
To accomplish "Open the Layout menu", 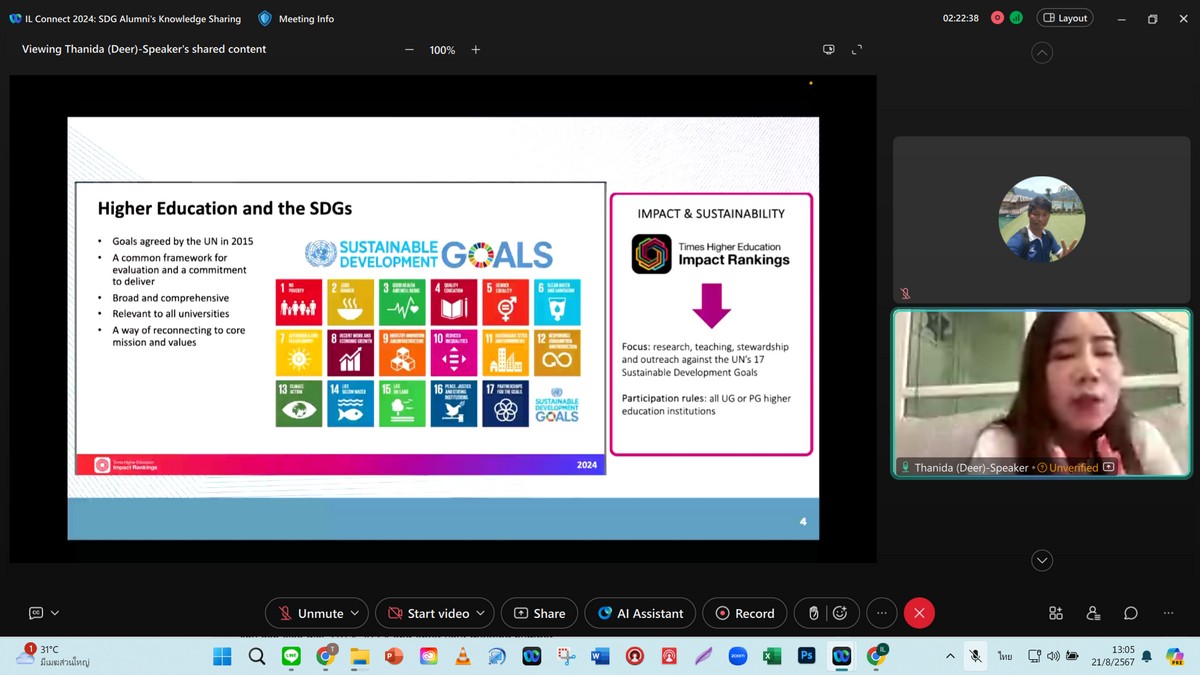I will click(x=1064, y=18).
